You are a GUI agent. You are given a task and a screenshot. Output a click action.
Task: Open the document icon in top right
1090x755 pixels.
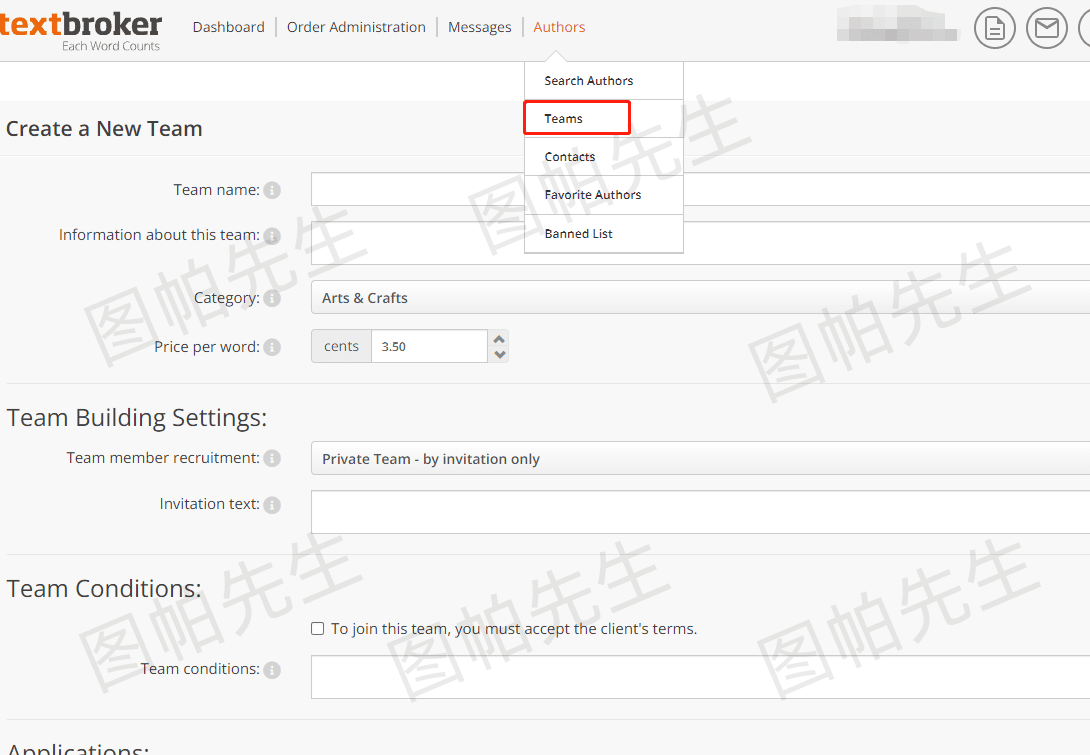[x=994, y=27]
